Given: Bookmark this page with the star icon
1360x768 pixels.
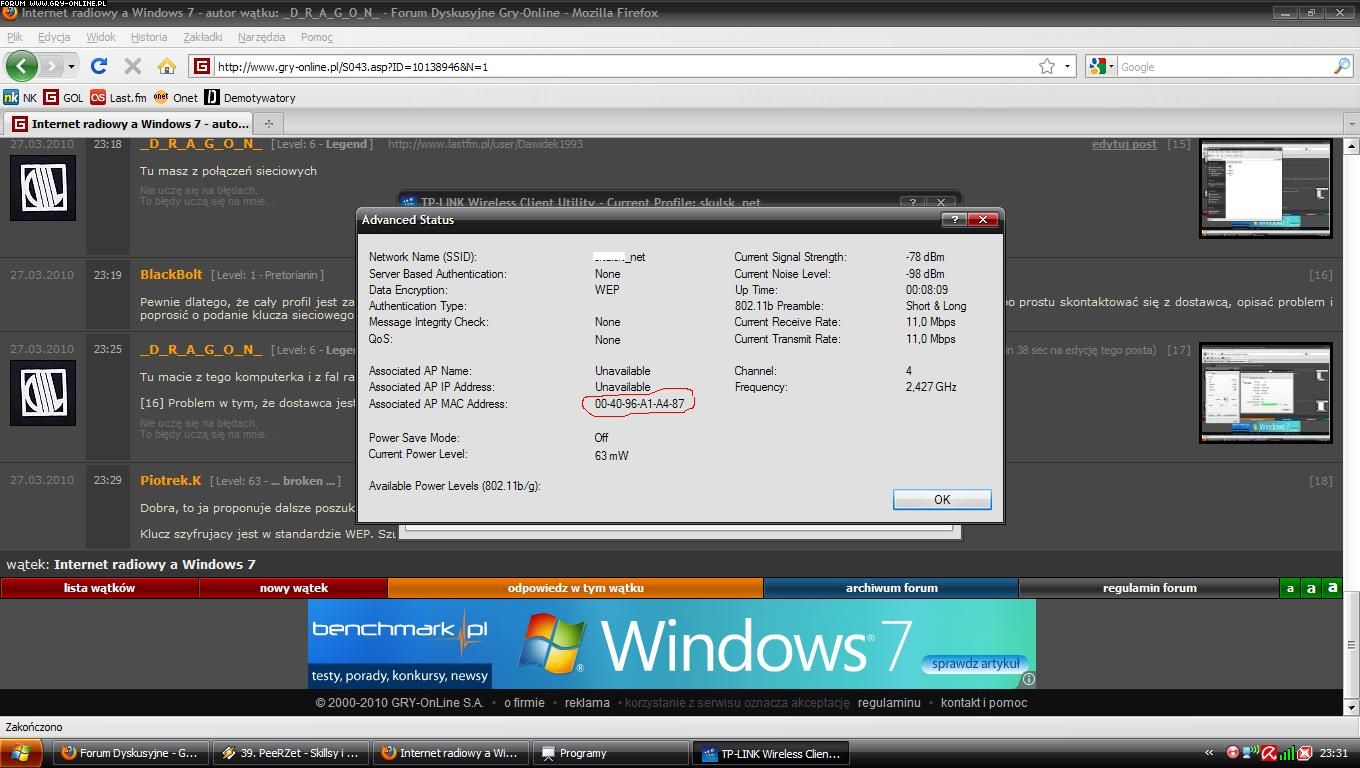Looking at the screenshot, I should coord(1047,66).
